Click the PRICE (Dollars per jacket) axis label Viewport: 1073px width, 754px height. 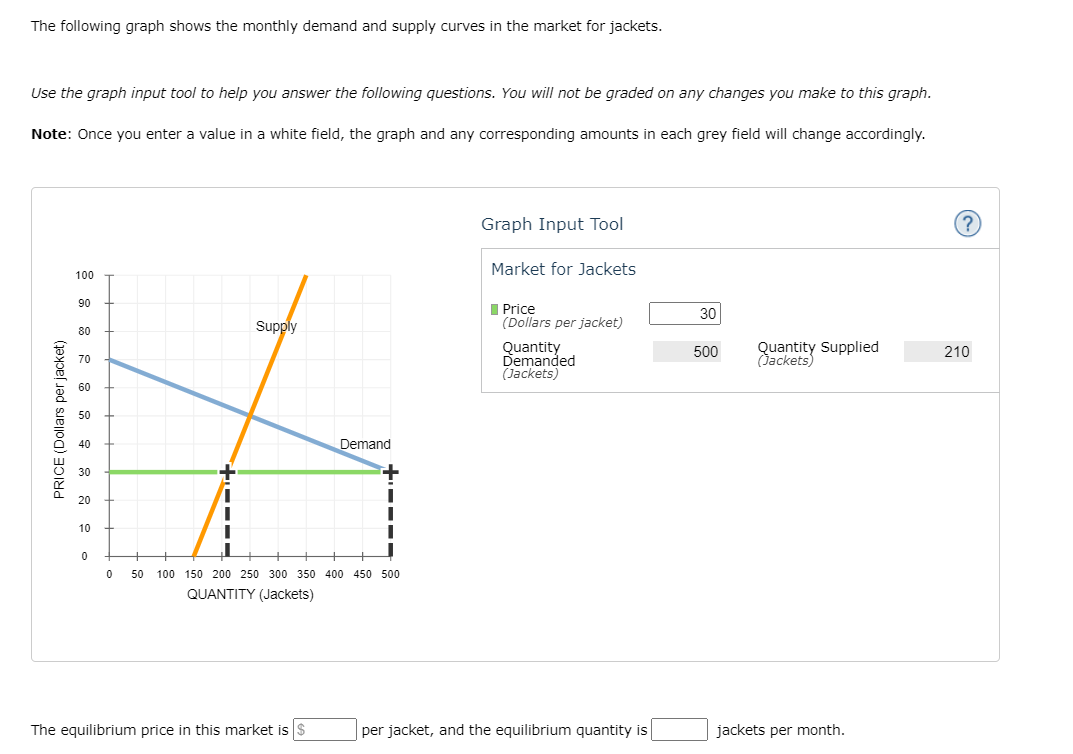pos(59,415)
